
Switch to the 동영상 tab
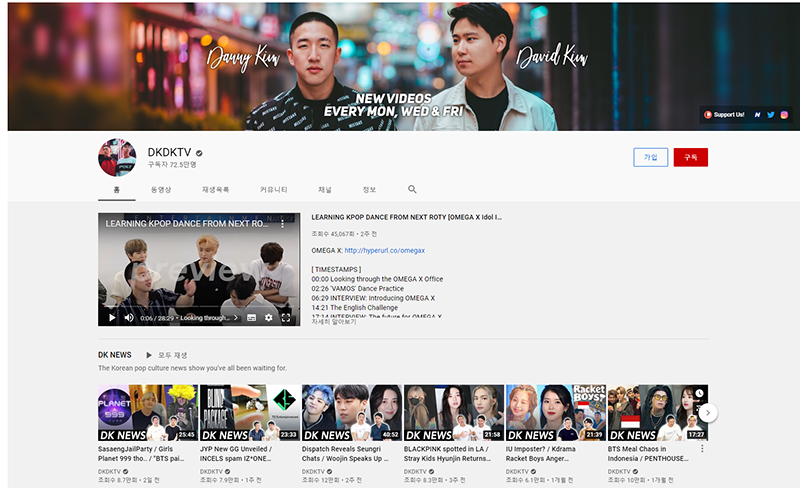(161, 190)
